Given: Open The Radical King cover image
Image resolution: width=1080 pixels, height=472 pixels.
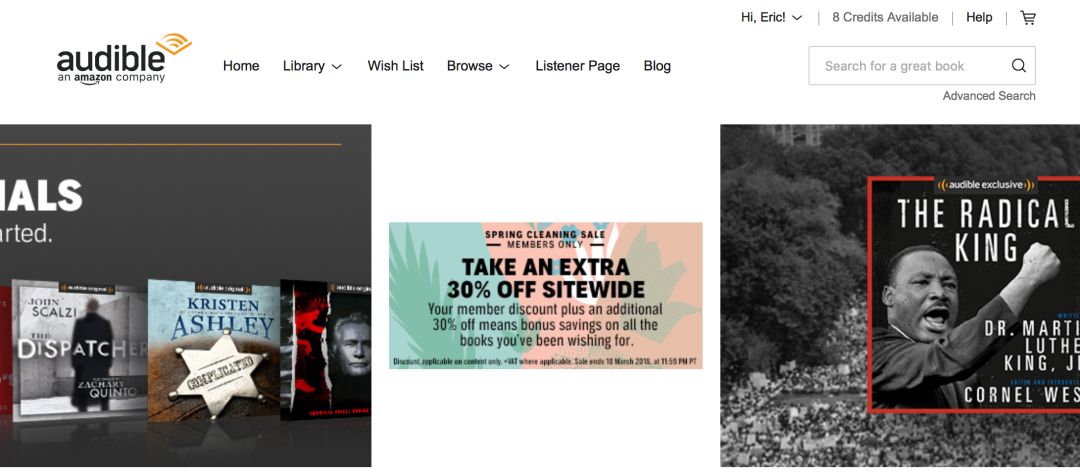Looking at the screenshot, I should pyautogui.click(x=973, y=294).
